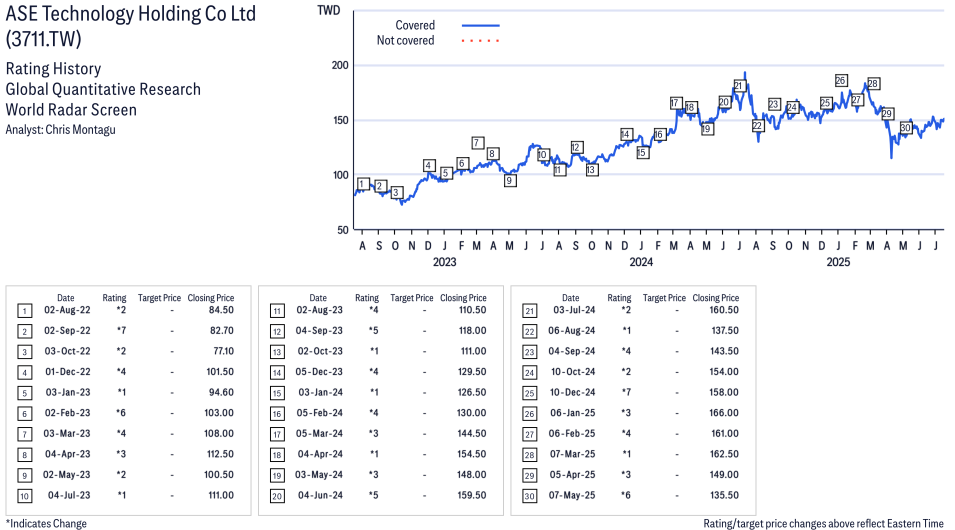955x530 pixels.
Task: Click the date 07-May-25
Action: click(x=572, y=495)
